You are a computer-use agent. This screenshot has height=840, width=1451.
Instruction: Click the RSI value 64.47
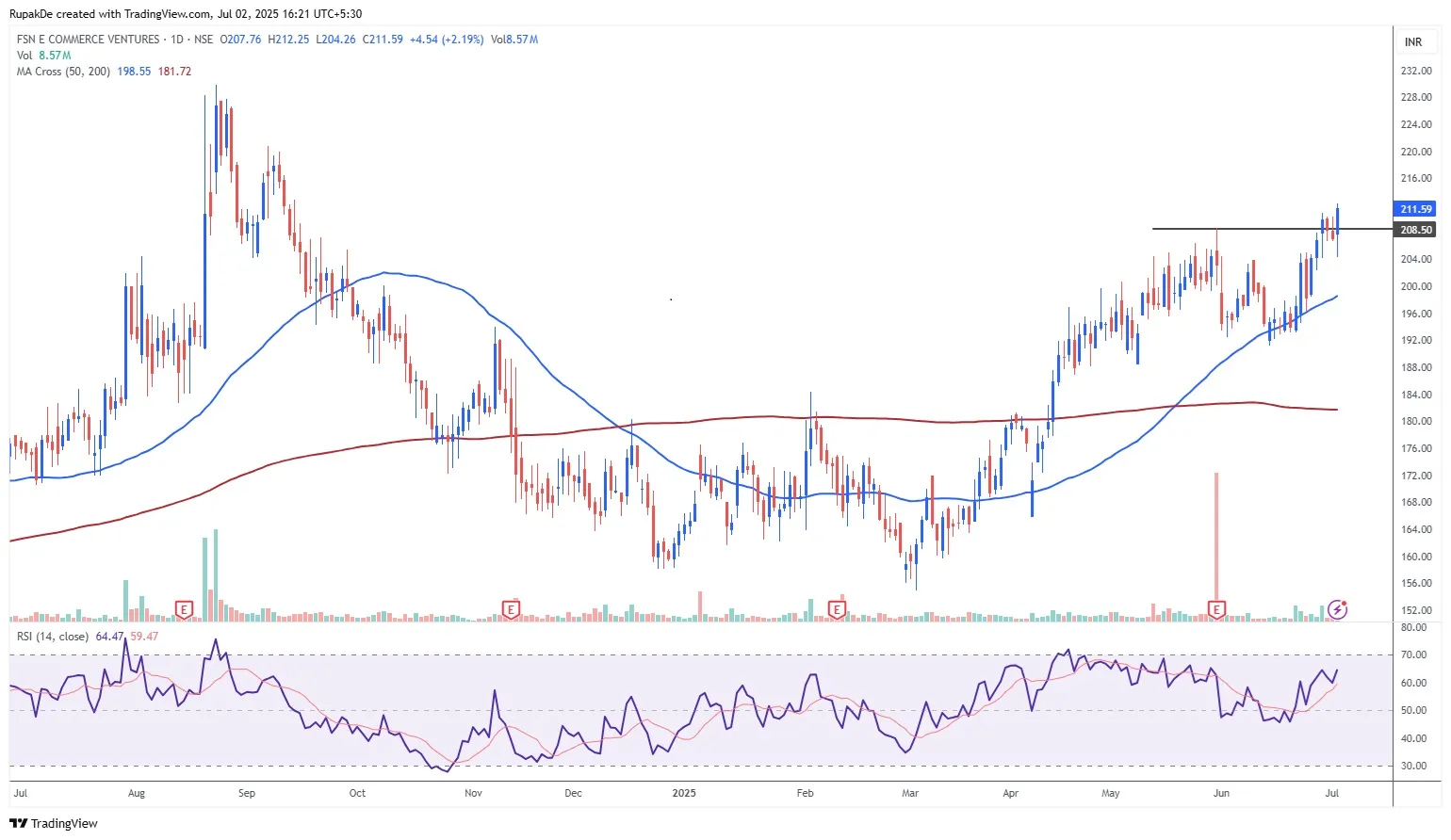[x=109, y=637]
